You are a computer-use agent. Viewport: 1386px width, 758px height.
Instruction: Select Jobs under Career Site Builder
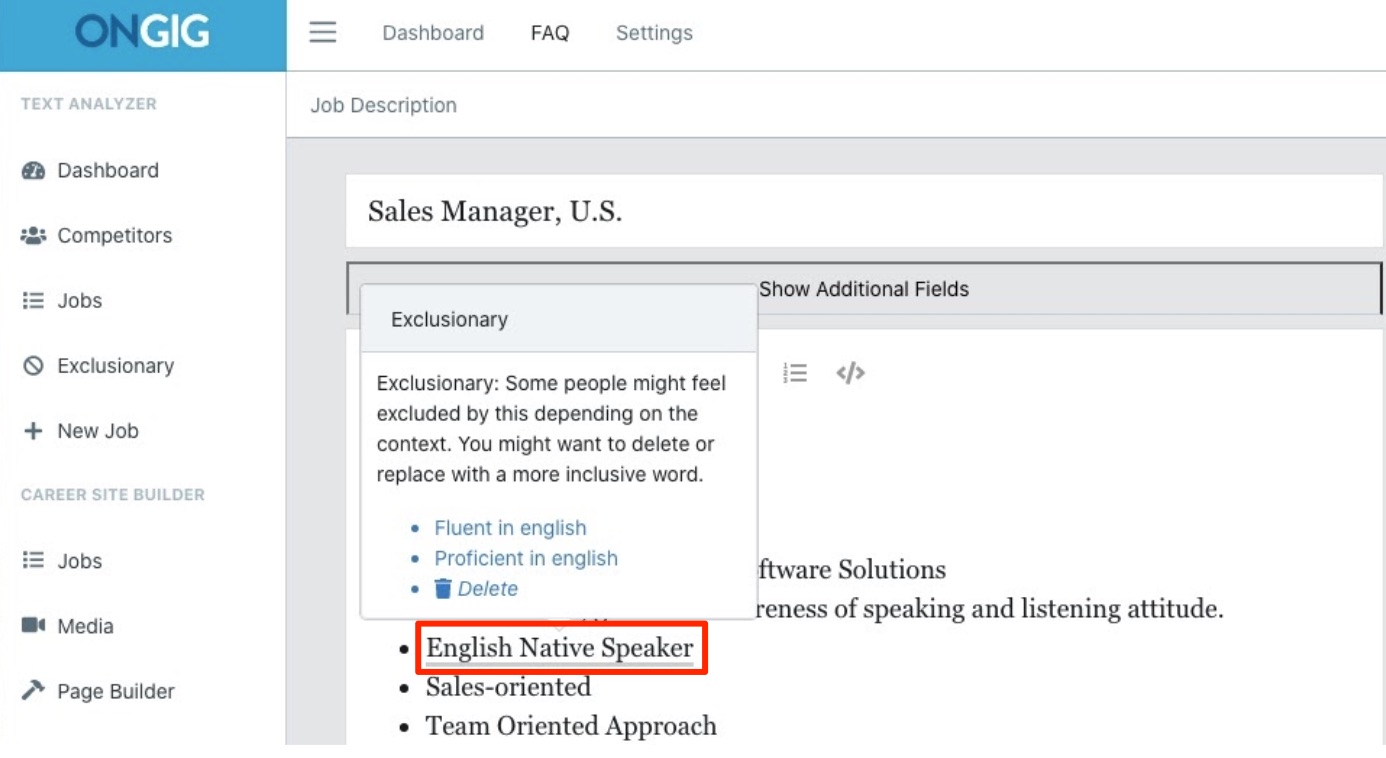79,561
